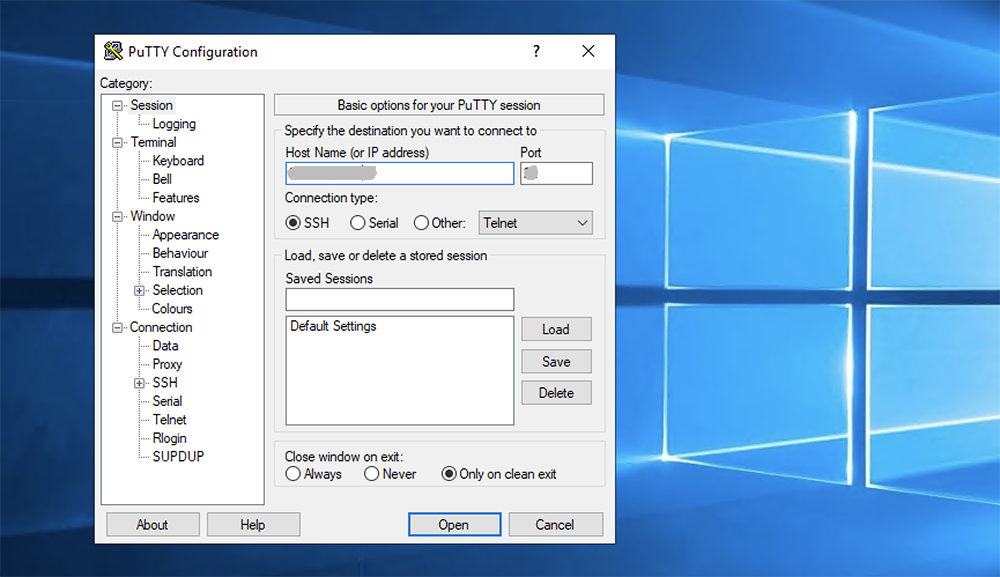Open the Connection category
The image size is (1000, 577).
pos(161,327)
